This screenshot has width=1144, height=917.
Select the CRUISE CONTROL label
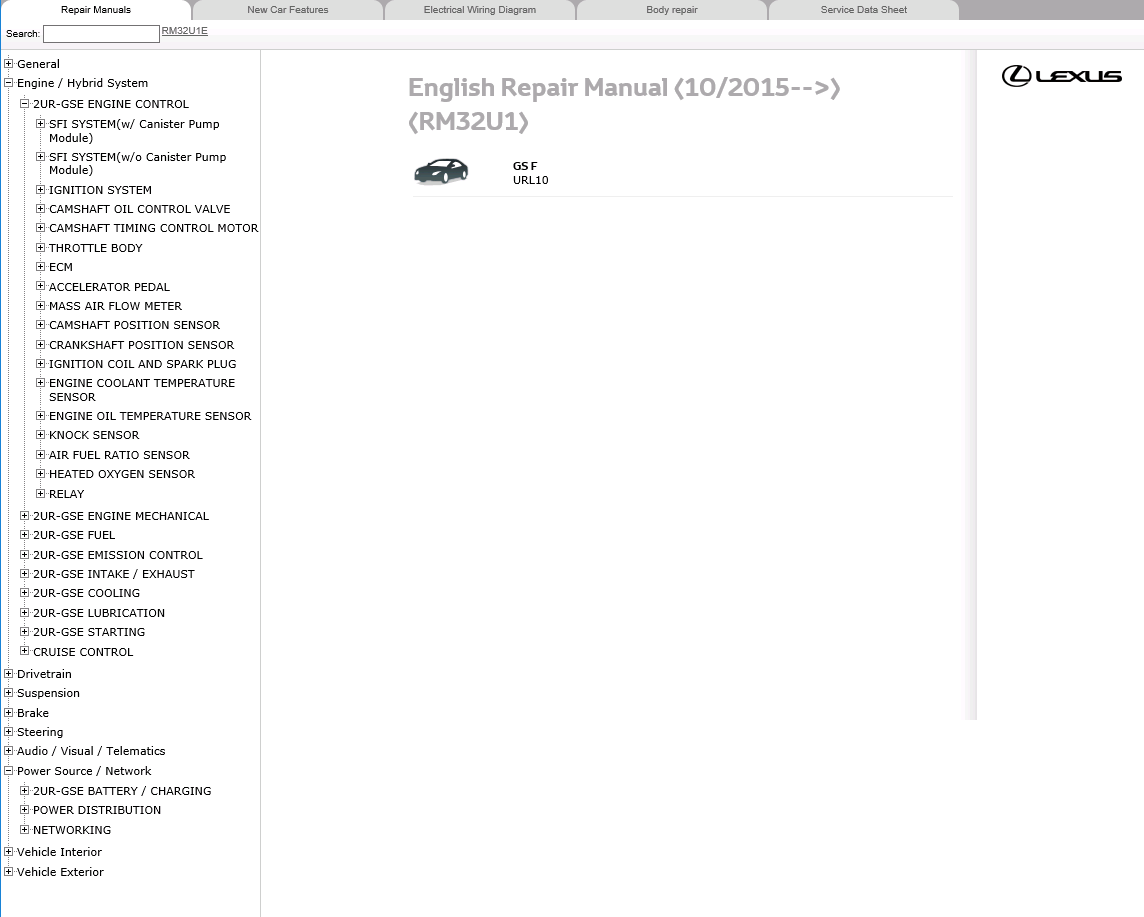[x=83, y=652]
